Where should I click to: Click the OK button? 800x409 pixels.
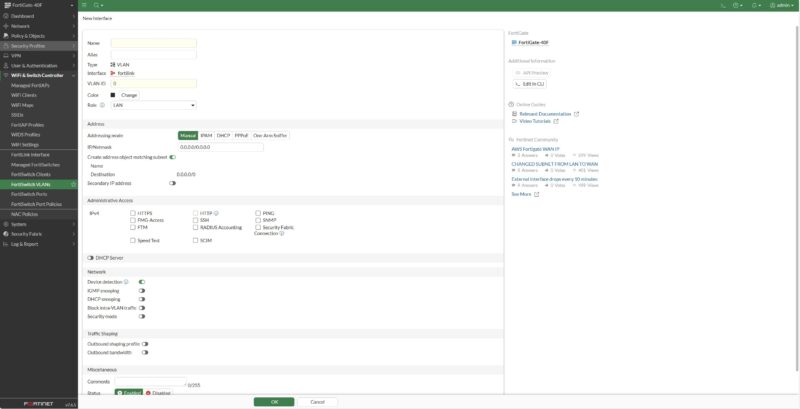274,402
